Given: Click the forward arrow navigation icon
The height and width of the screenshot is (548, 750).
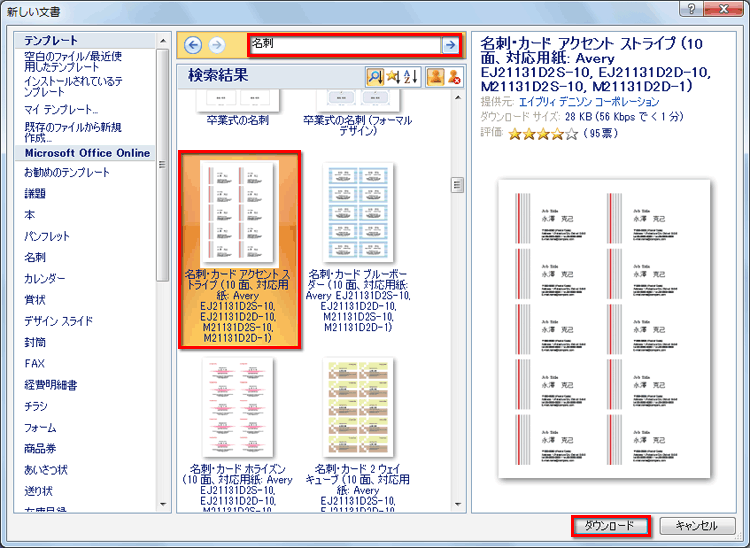Looking at the screenshot, I should [217, 45].
